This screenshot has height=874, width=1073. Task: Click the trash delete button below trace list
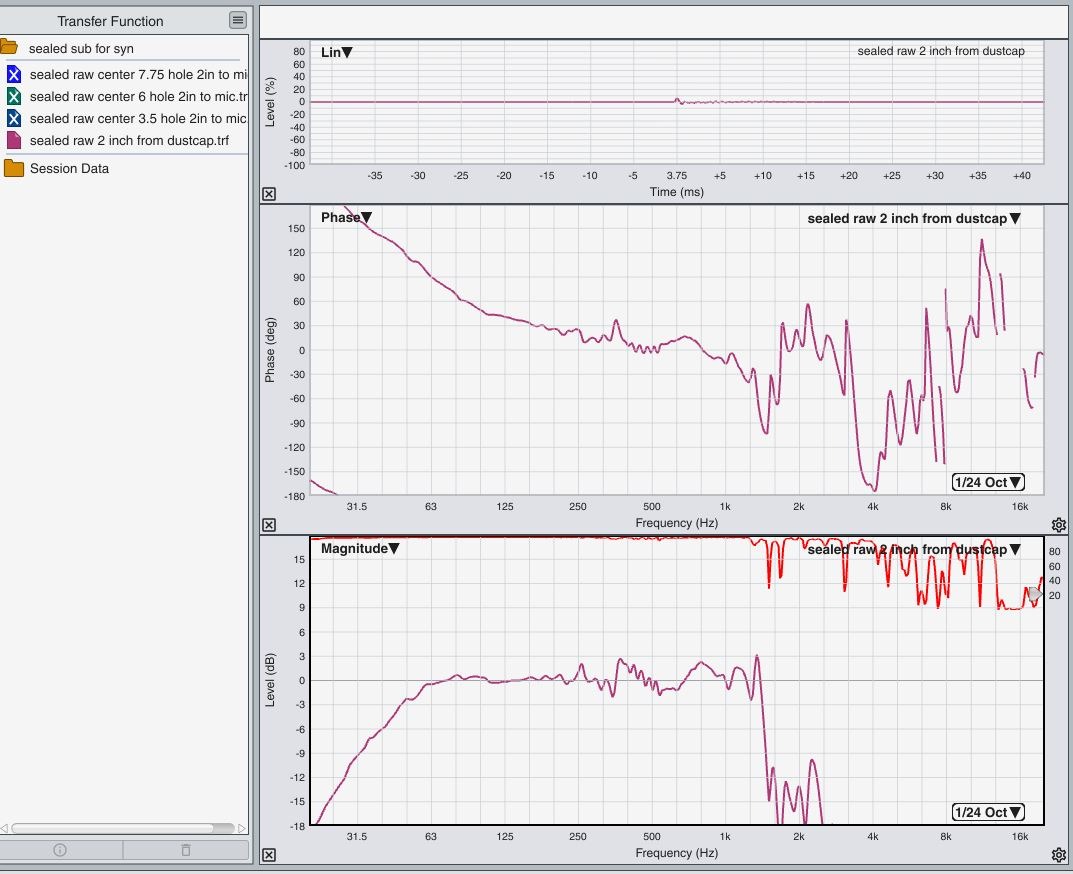(x=185, y=850)
